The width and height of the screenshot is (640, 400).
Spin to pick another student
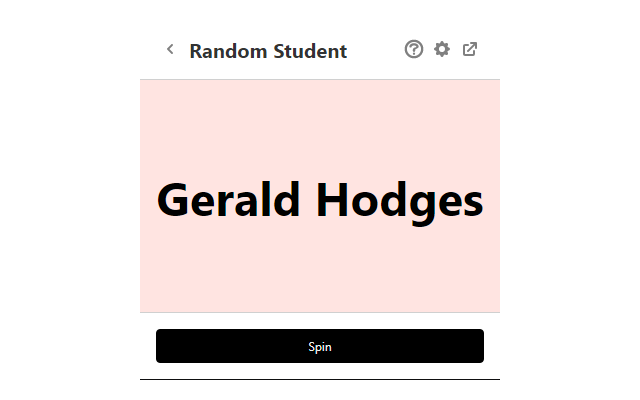(320, 346)
